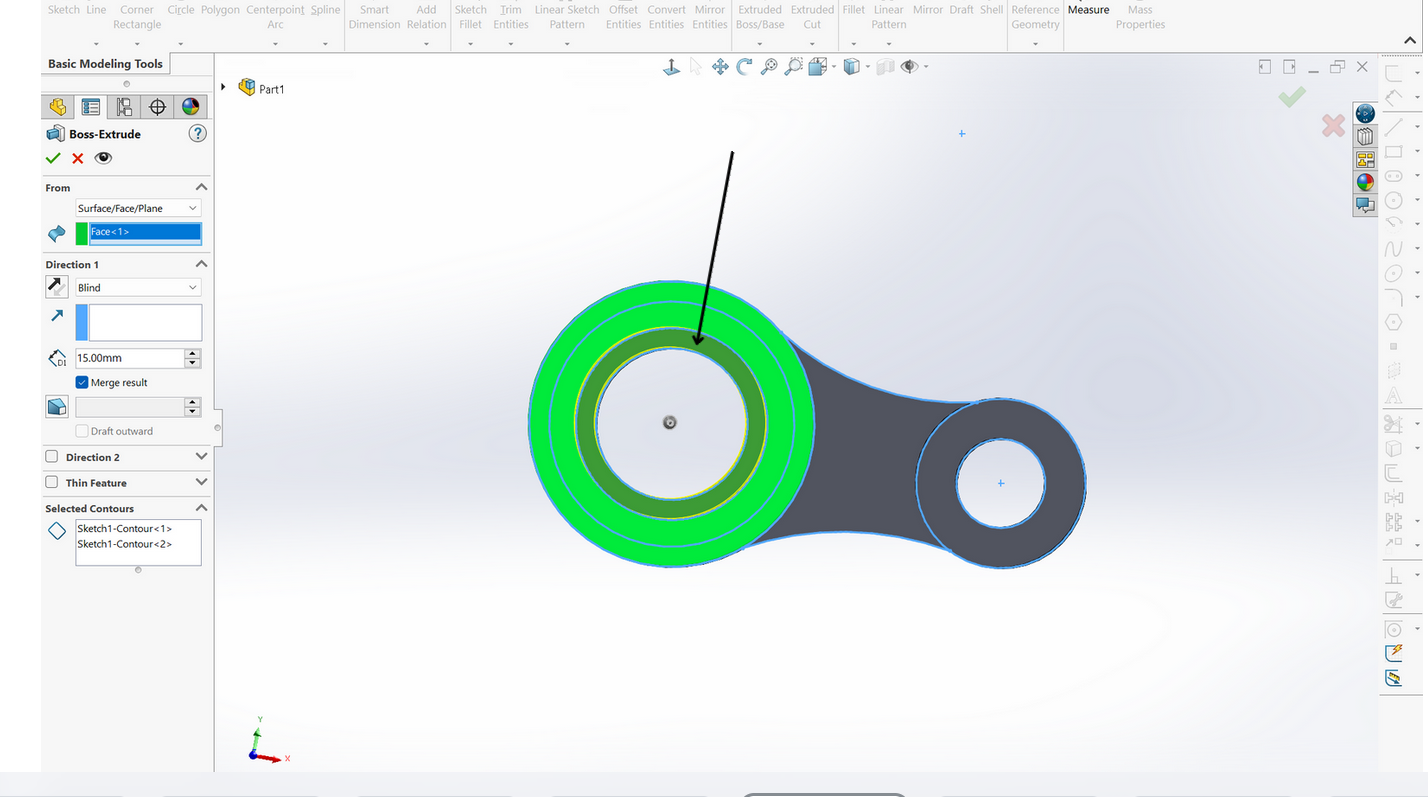
Task: Select Extruded Boss/Base in the ribbon
Action: (x=760, y=17)
